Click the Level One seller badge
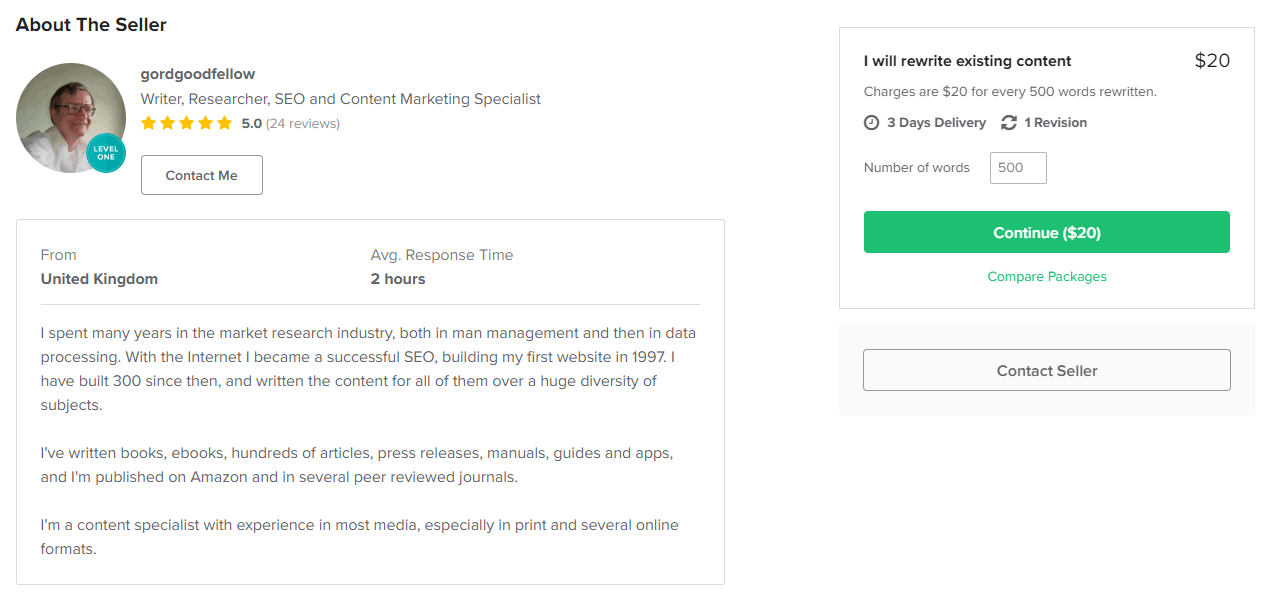The width and height of the screenshot is (1274, 594). coord(105,153)
